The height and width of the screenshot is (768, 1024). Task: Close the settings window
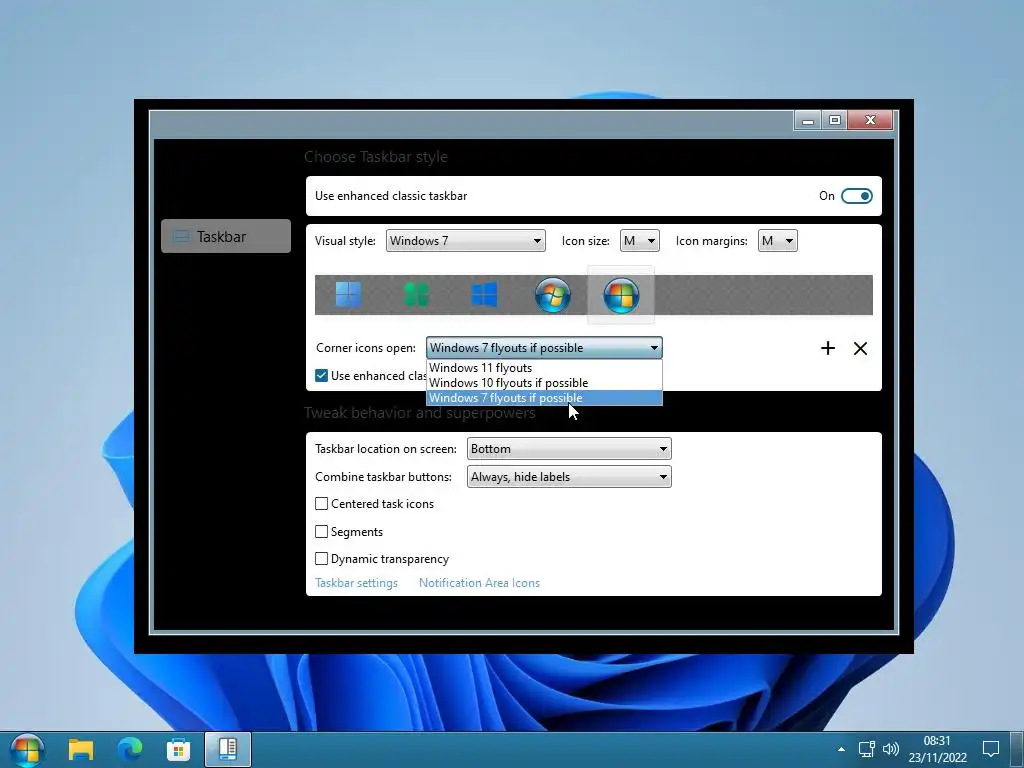(x=870, y=120)
